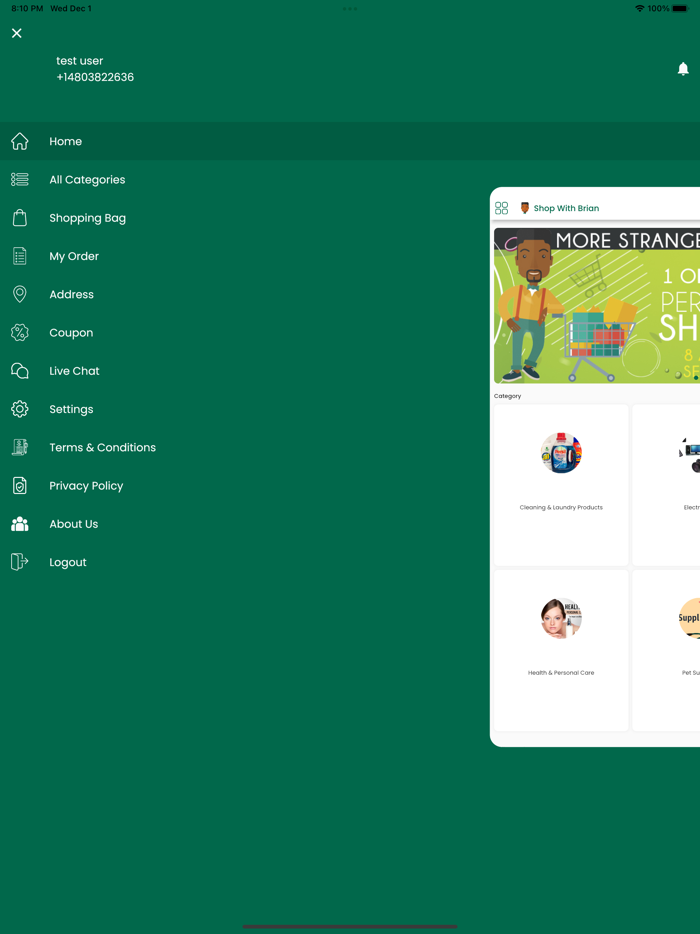
Task: Click the Shop With Brian avatar logo
Action: 525,208
